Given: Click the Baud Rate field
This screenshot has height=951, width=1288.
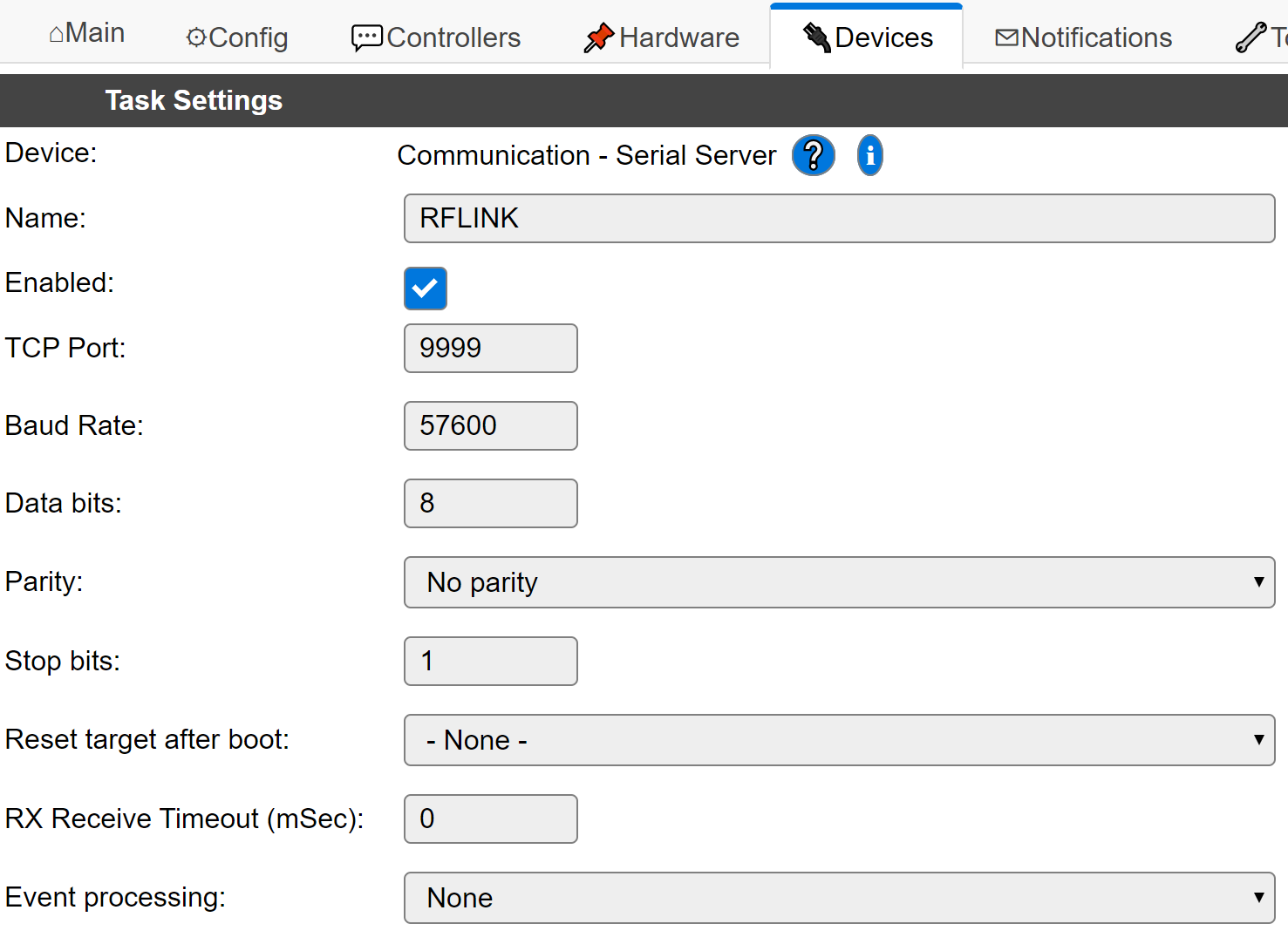Looking at the screenshot, I should point(491,426).
